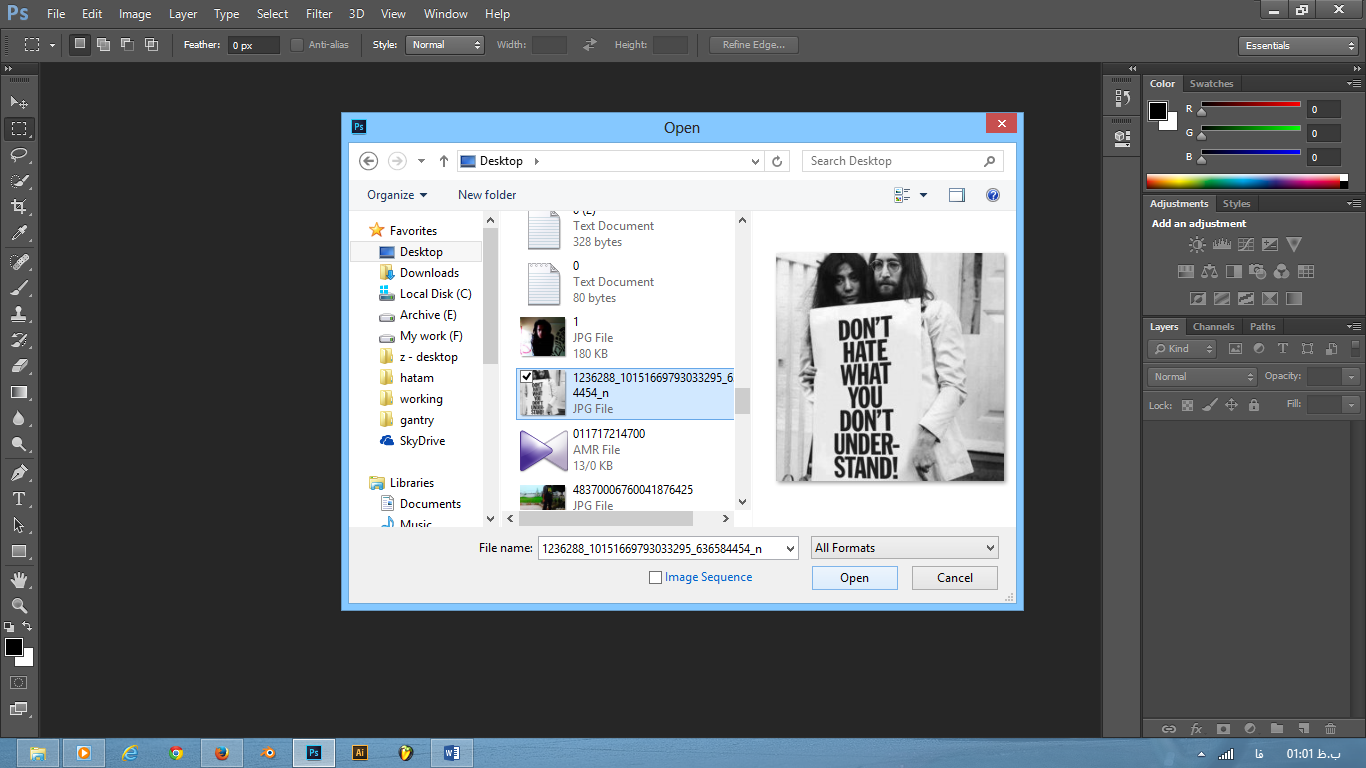Open the All Formats dropdown
This screenshot has width=1366, height=768.
(x=904, y=548)
